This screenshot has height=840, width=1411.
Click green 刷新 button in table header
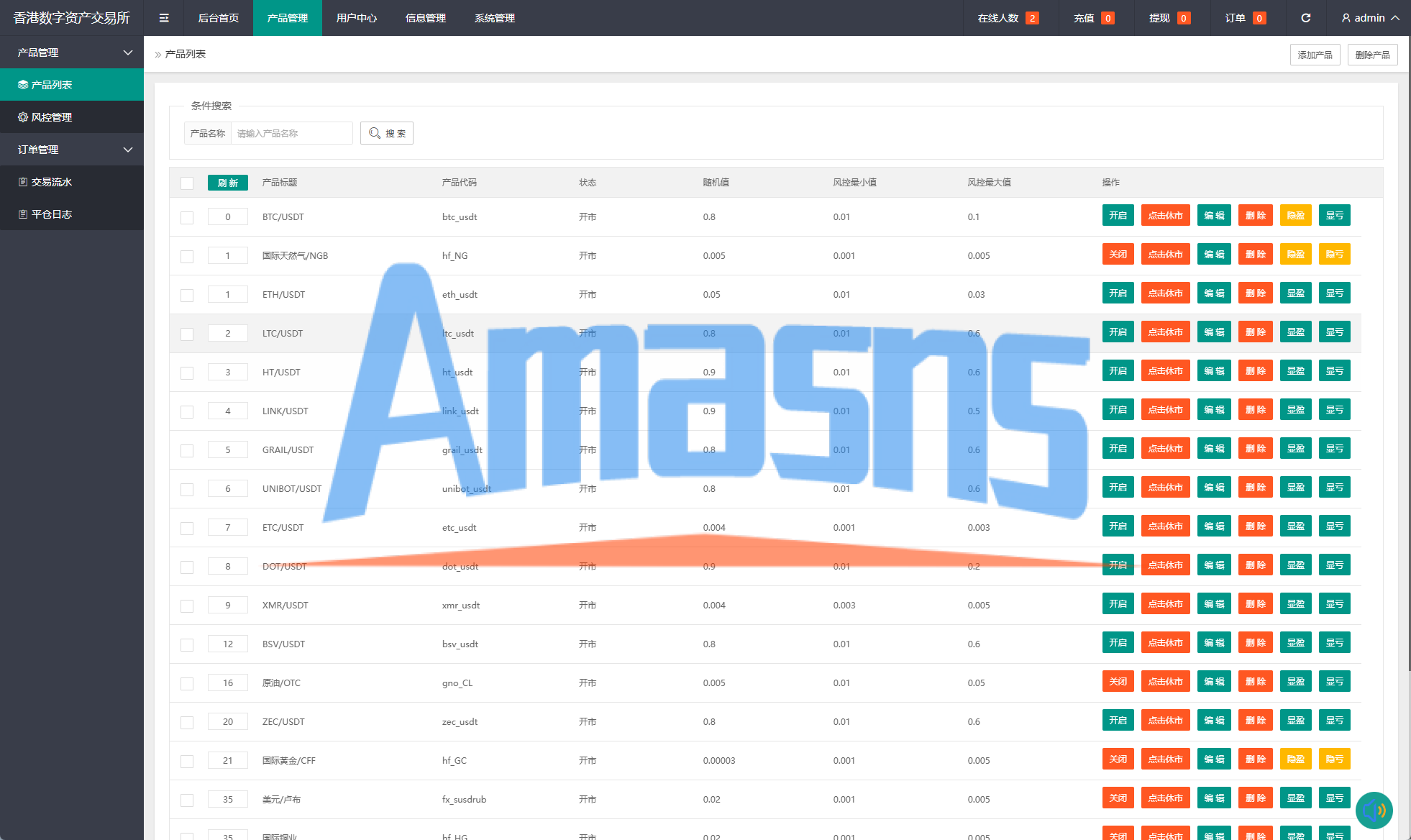point(227,183)
